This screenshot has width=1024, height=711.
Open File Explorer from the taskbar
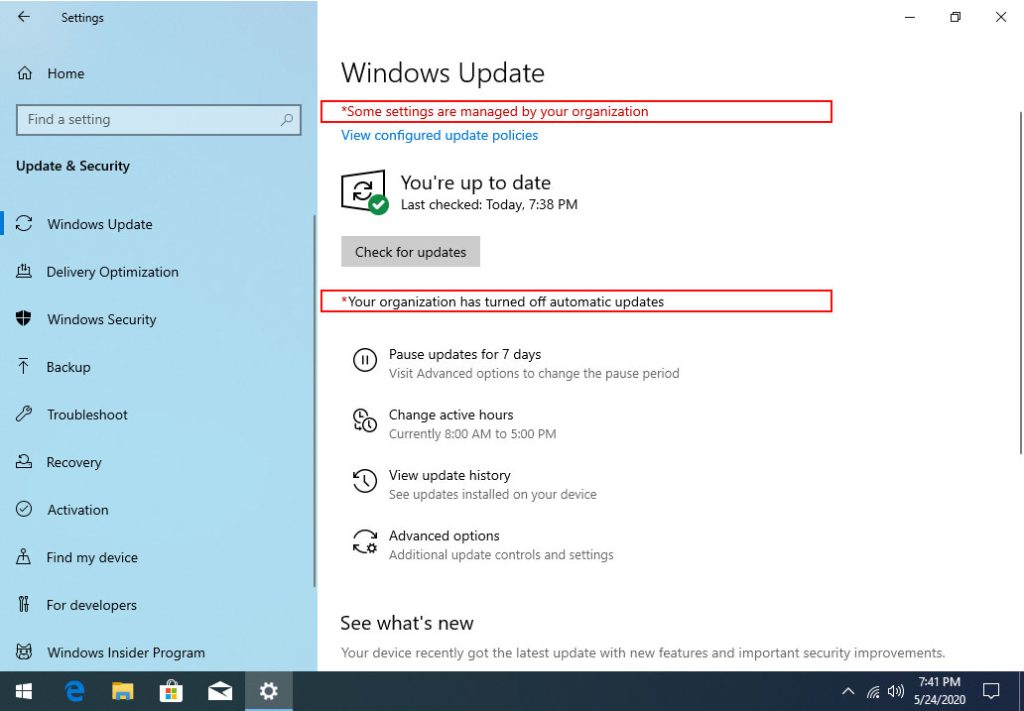click(122, 691)
